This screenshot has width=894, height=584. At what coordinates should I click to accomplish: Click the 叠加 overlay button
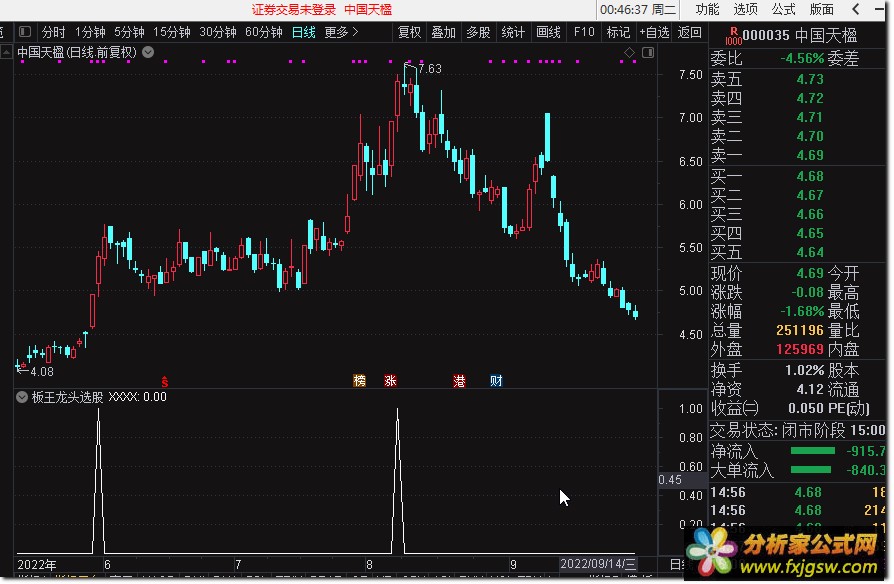tap(444, 33)
